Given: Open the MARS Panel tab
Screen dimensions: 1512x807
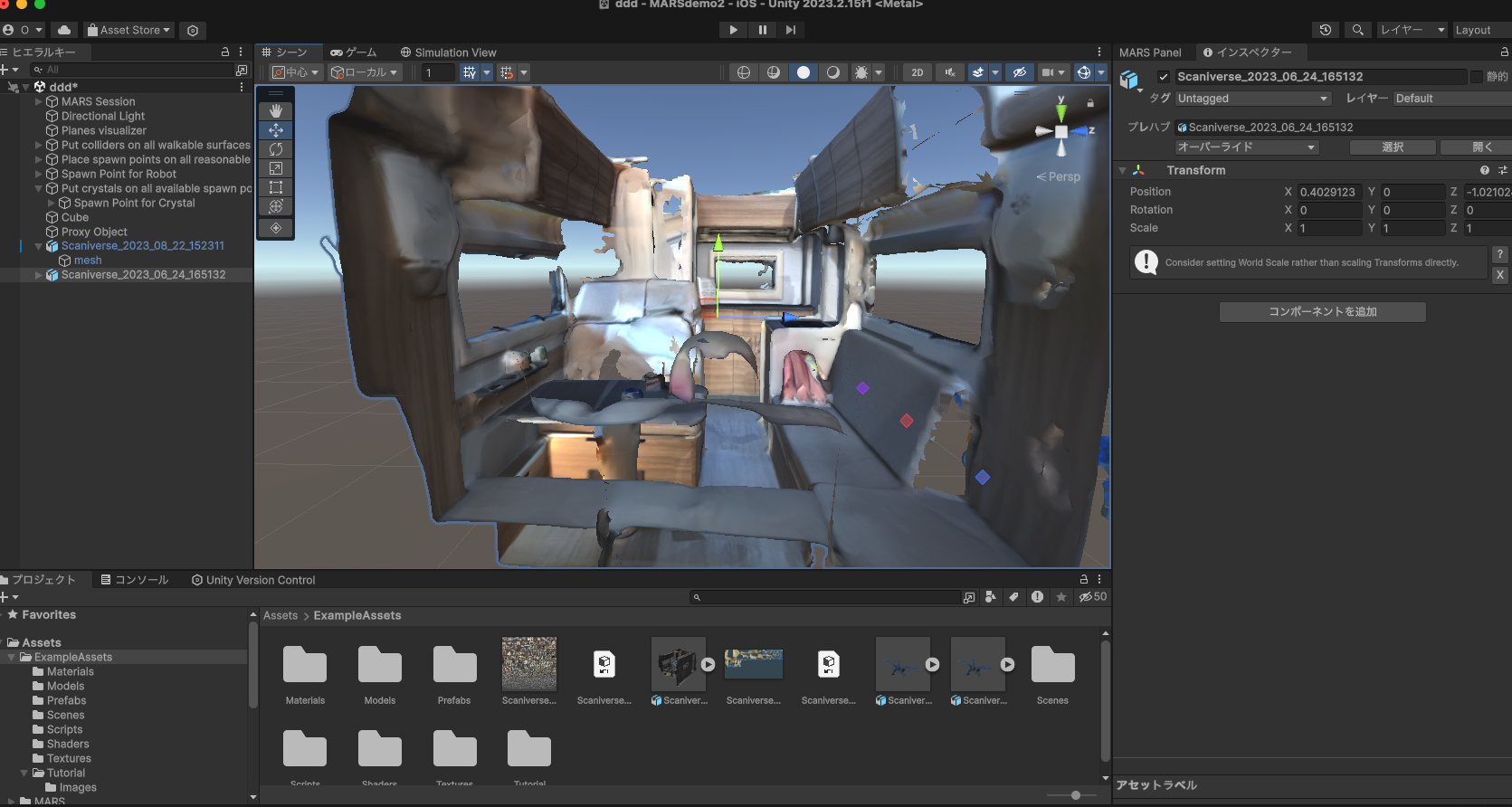Looking at the screenshot, I should pyautogui.click(x=1150, y=52).
